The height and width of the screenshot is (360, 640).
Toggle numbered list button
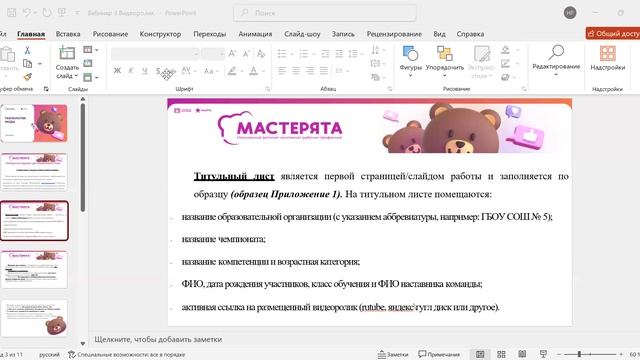[x=304, y=54]
